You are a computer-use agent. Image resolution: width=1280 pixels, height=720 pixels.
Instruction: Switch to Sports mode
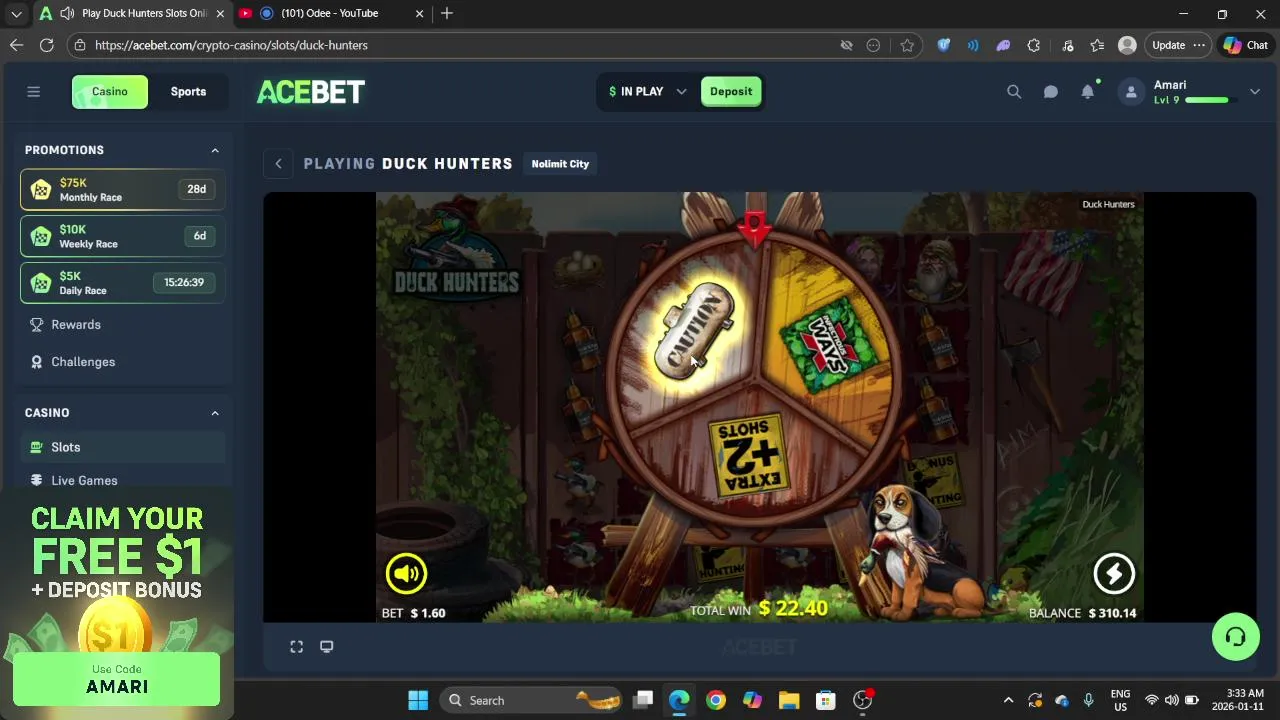pyautogui.click(x=188, y=92)
